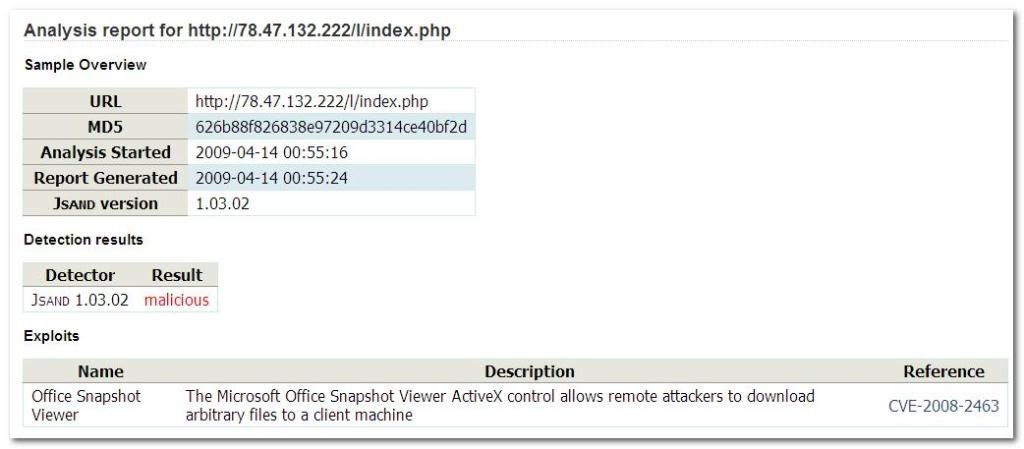This screenshot has width=1024, height=449.
Task: Open the CVE-2008-2463 reference link
Action: tap(943, 406)
